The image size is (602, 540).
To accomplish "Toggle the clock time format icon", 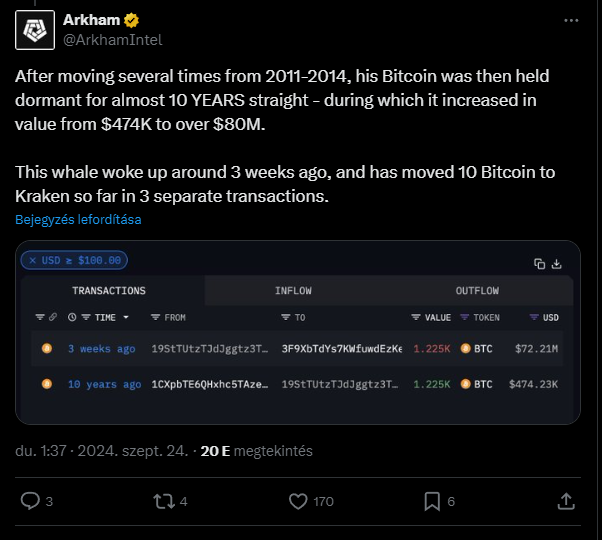I will pyautogui.click(x=72, y=317).
